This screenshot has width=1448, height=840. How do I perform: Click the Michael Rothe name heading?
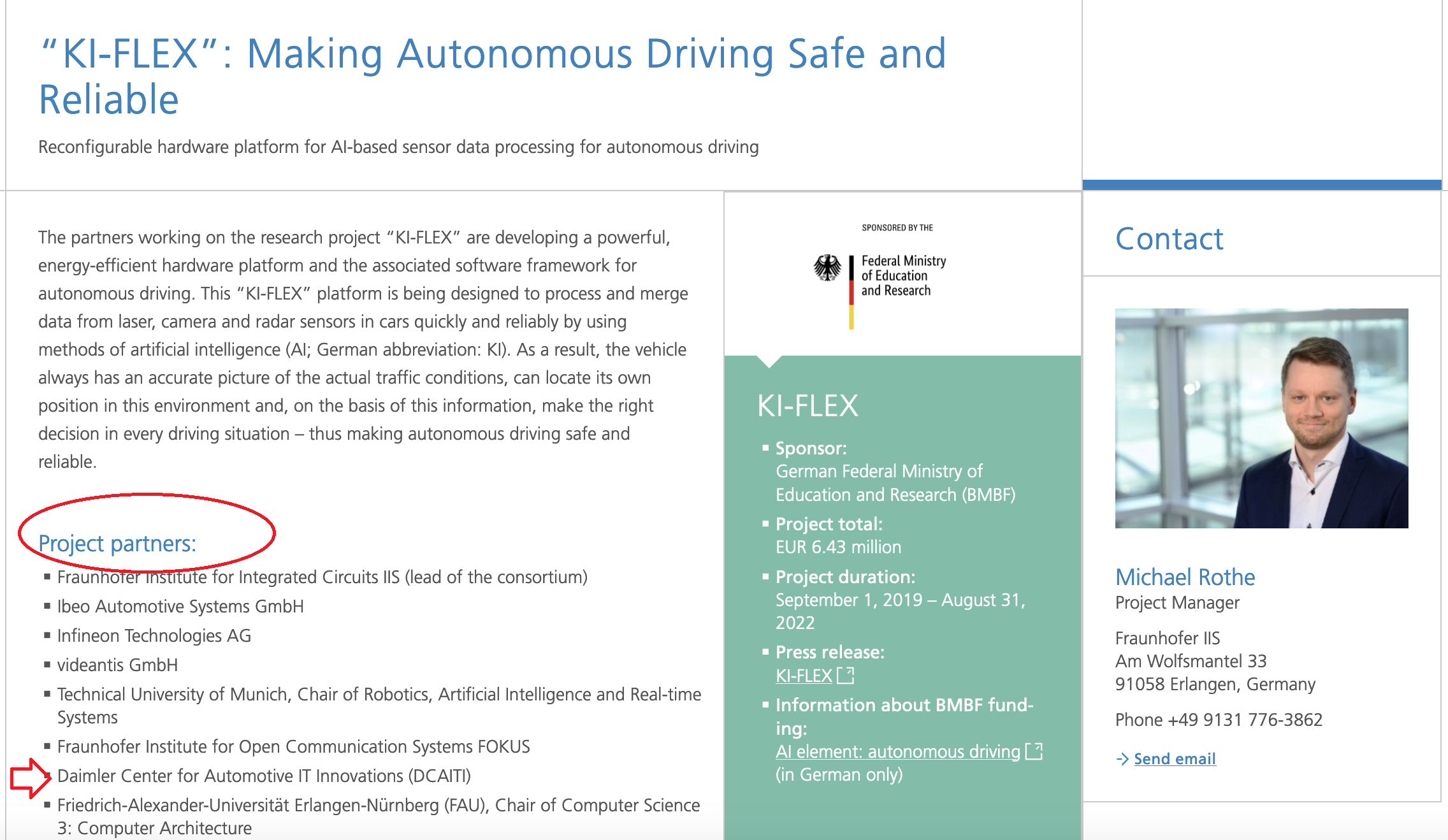coord(1185,577)
